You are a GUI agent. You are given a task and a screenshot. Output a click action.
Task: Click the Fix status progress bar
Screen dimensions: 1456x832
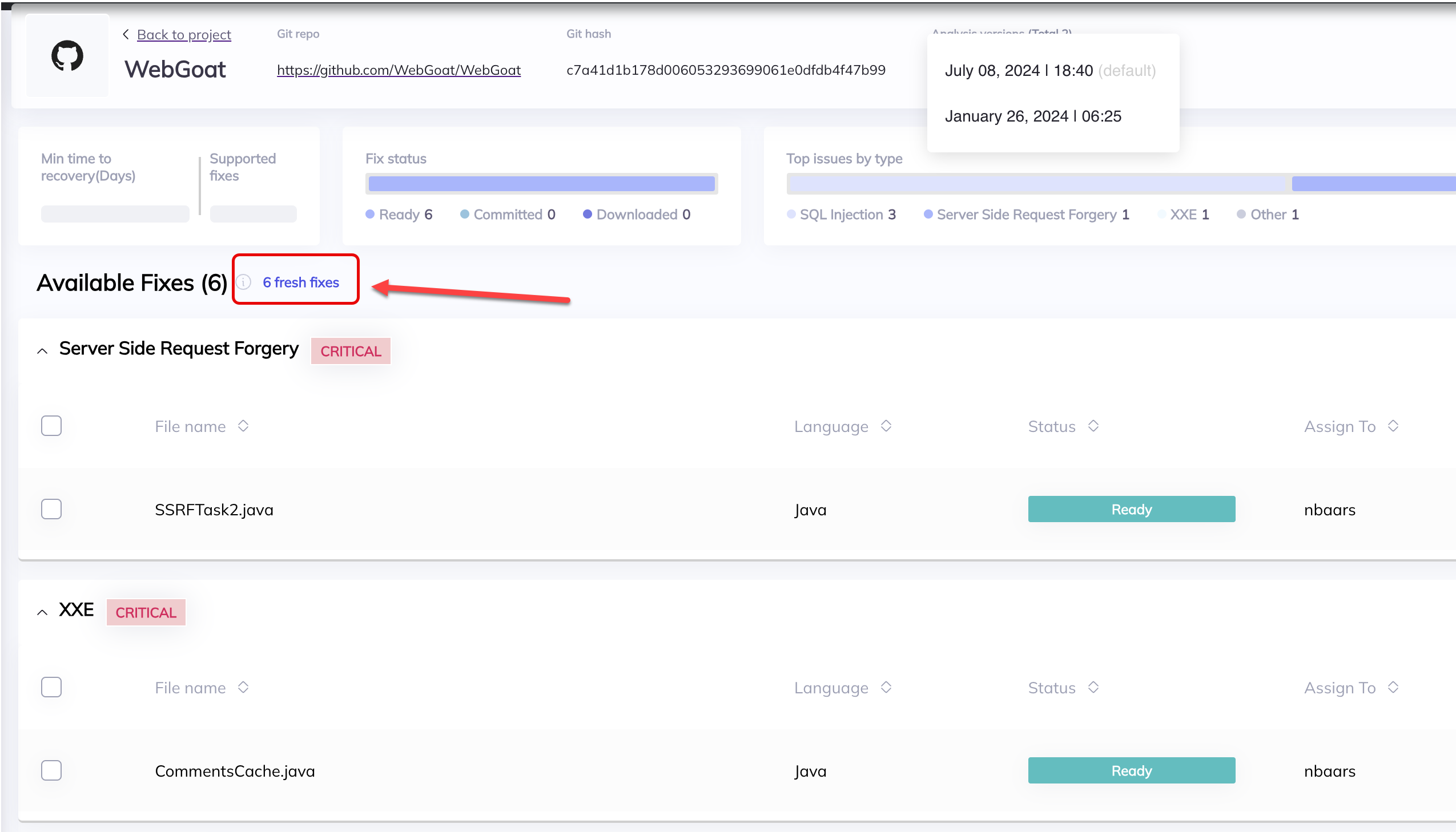(541, 183)
